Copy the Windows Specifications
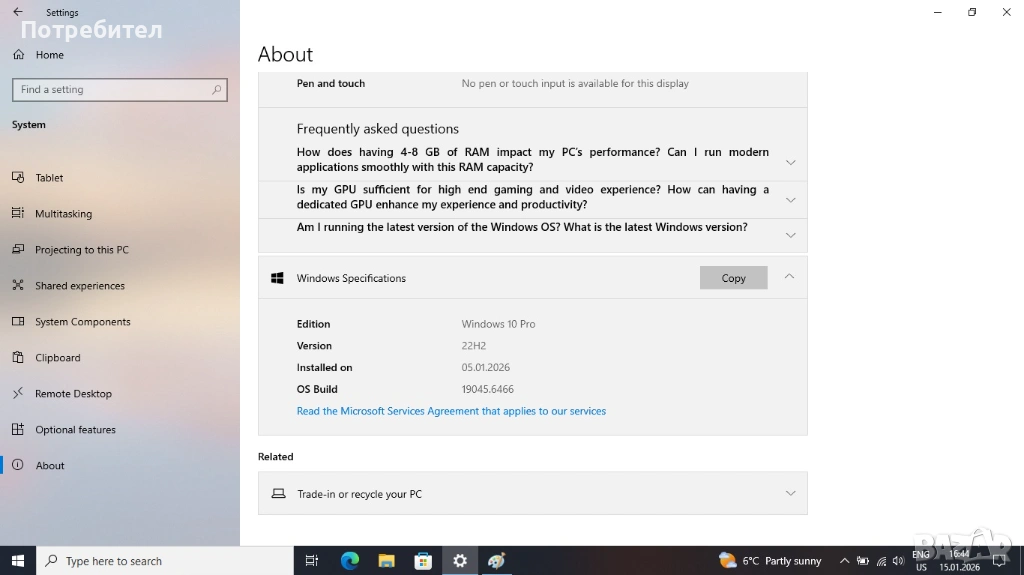This screenshot has height=575, width=1024. pyautogui.click(x=733, y=278)
